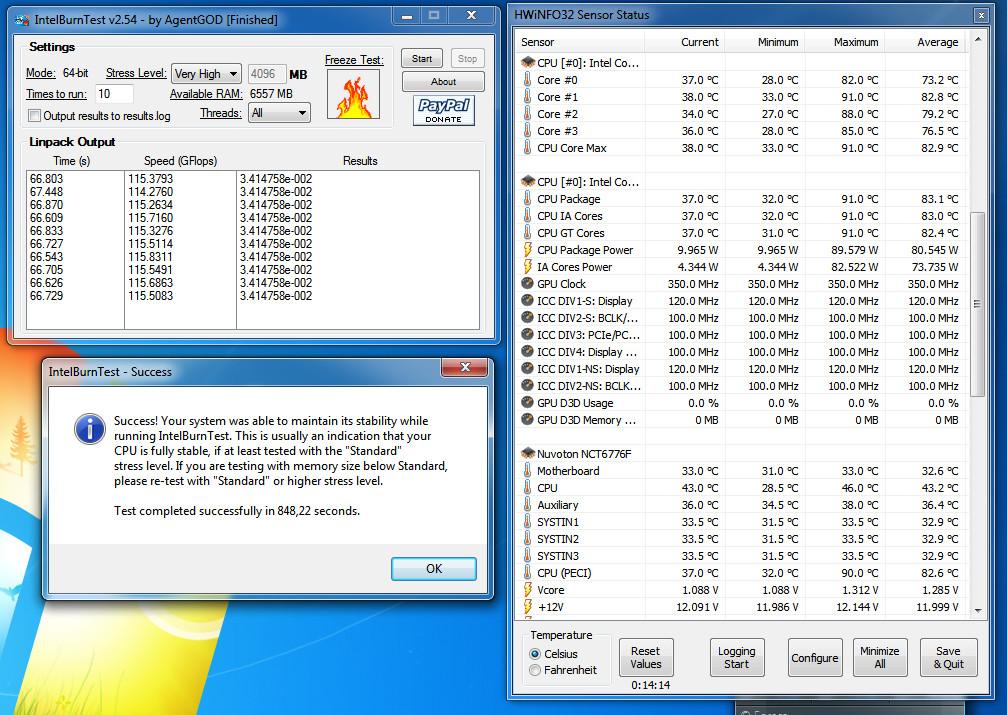Click the thermometer icon for Core #1
Image resolution: width=1007 pixels, height=715 pixels.
coord(527,97)
